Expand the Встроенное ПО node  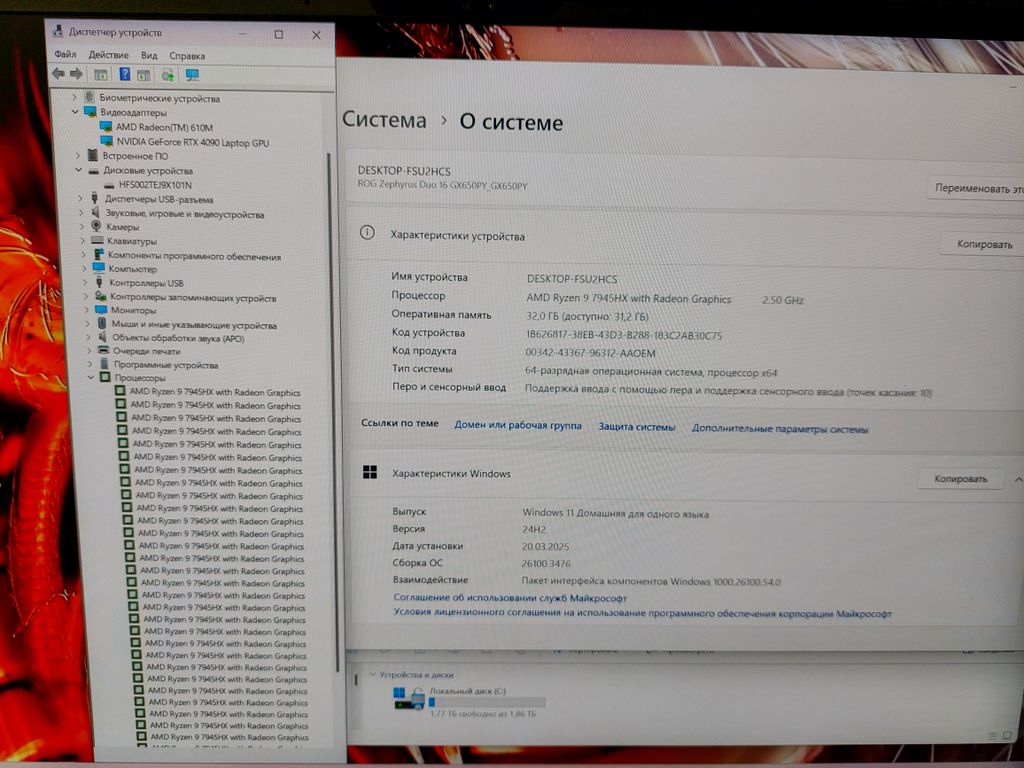pyautogui.click(x=78, y=155)
